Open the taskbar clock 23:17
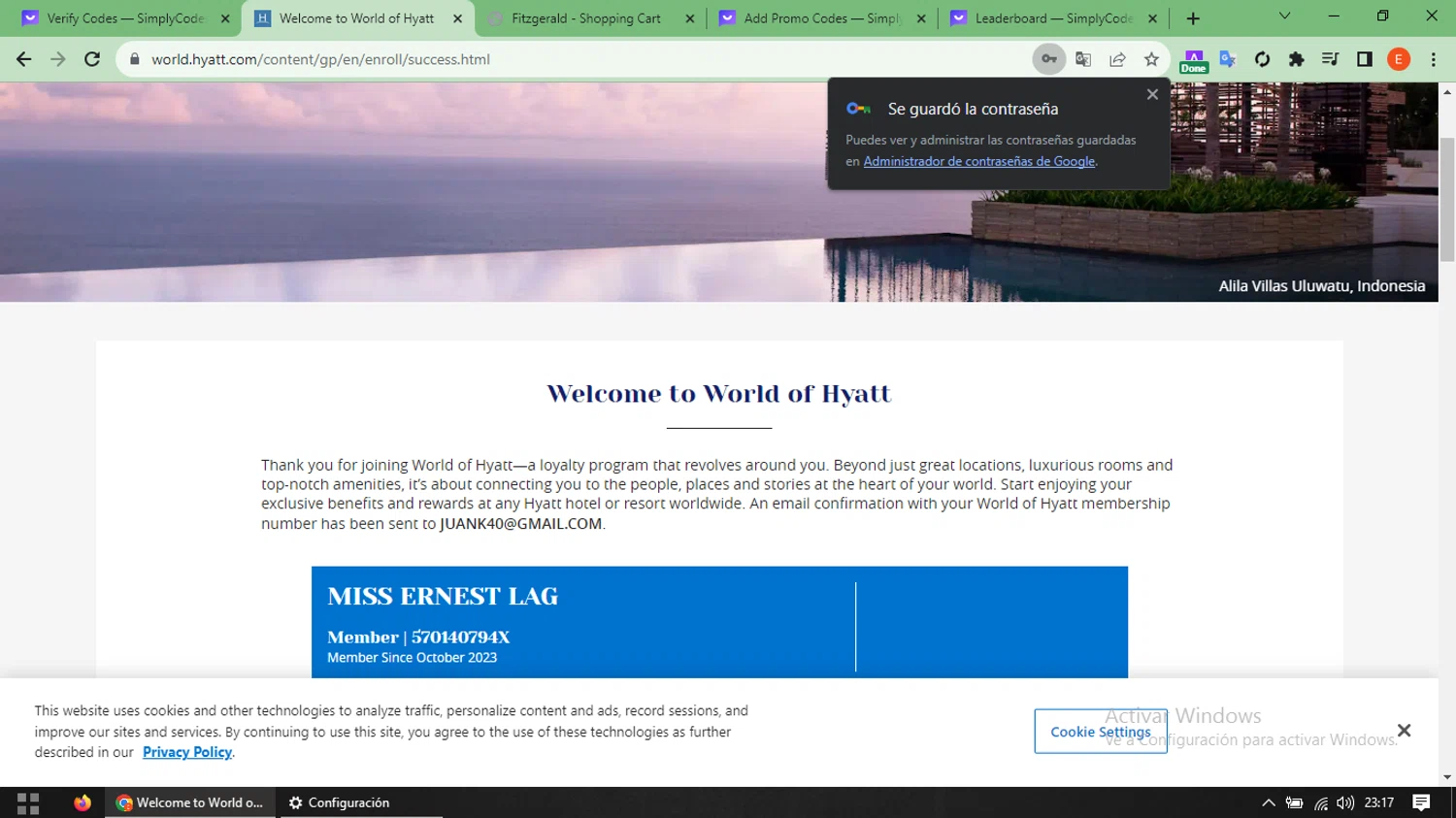Image resolution: width=1456 pixels, height=818 pixels. 1379,802
